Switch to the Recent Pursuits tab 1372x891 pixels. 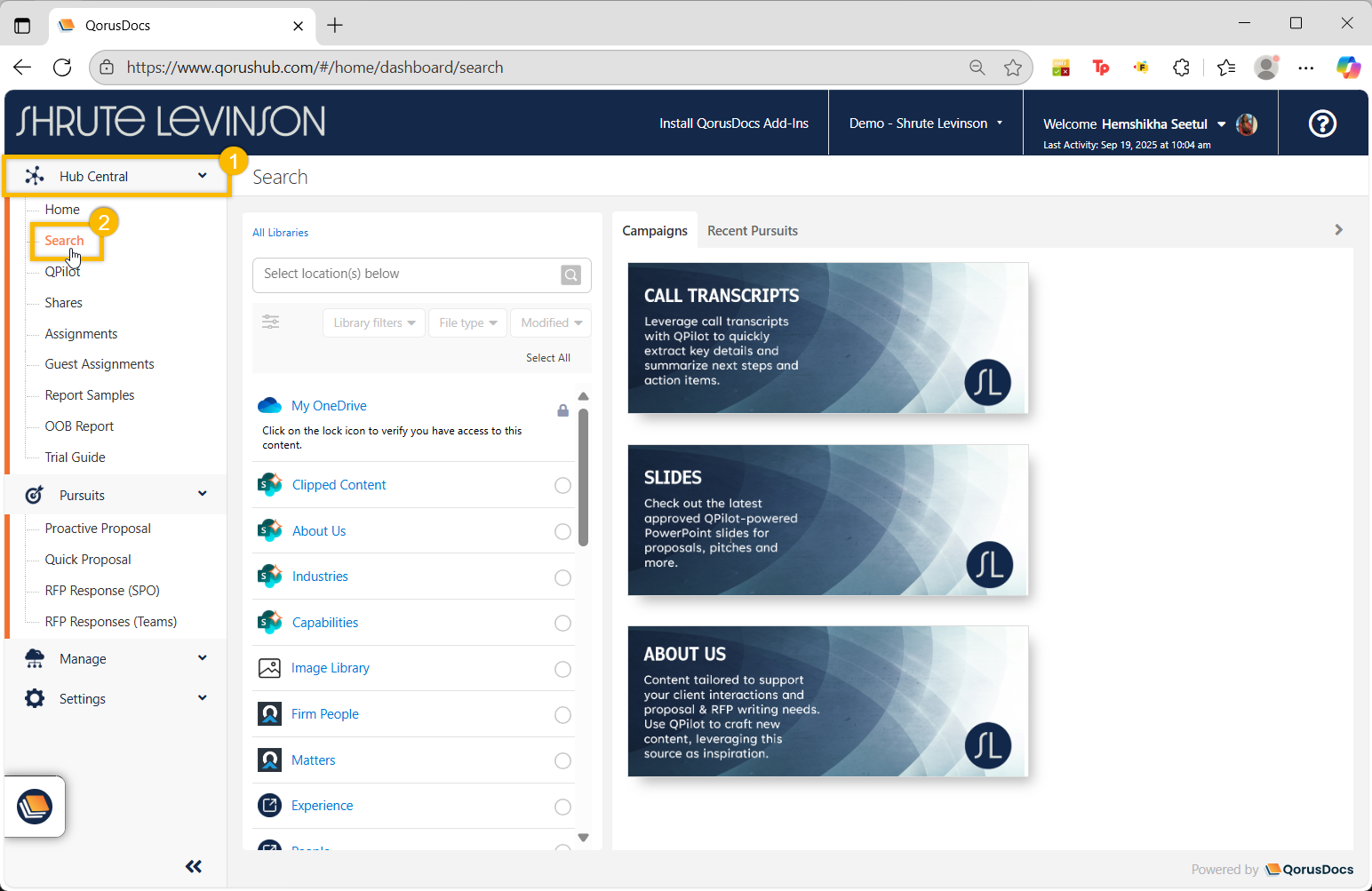(x=752, y=231)
